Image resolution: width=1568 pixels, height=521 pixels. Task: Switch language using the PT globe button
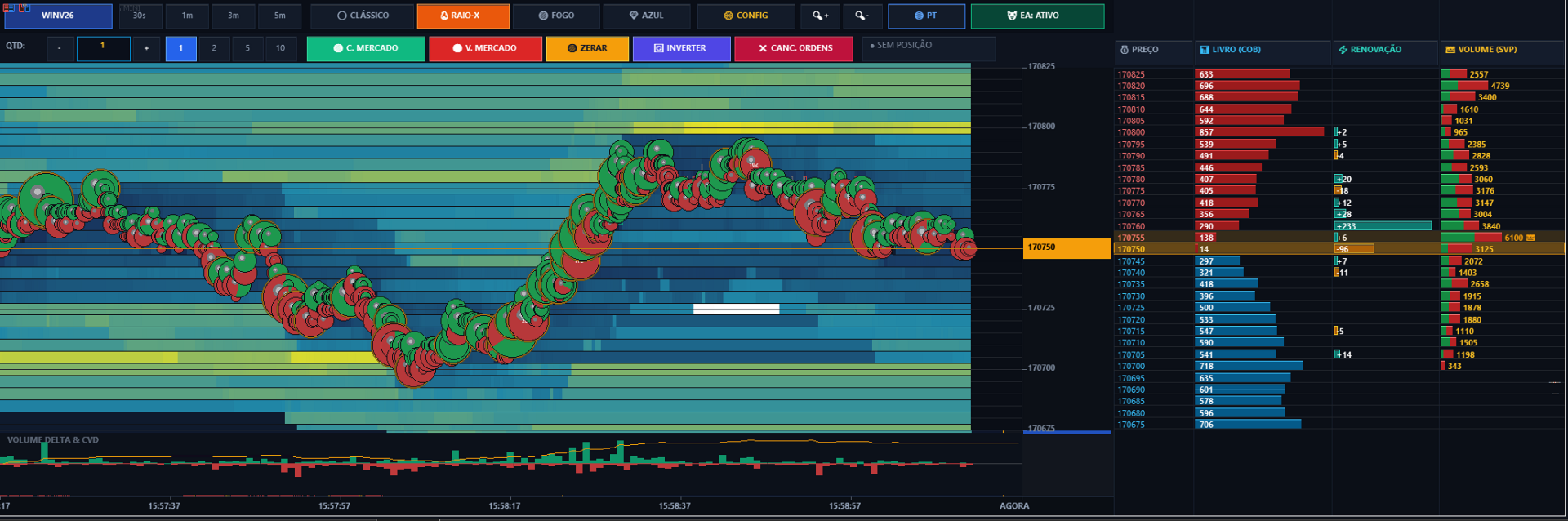(x=926, y=16)
